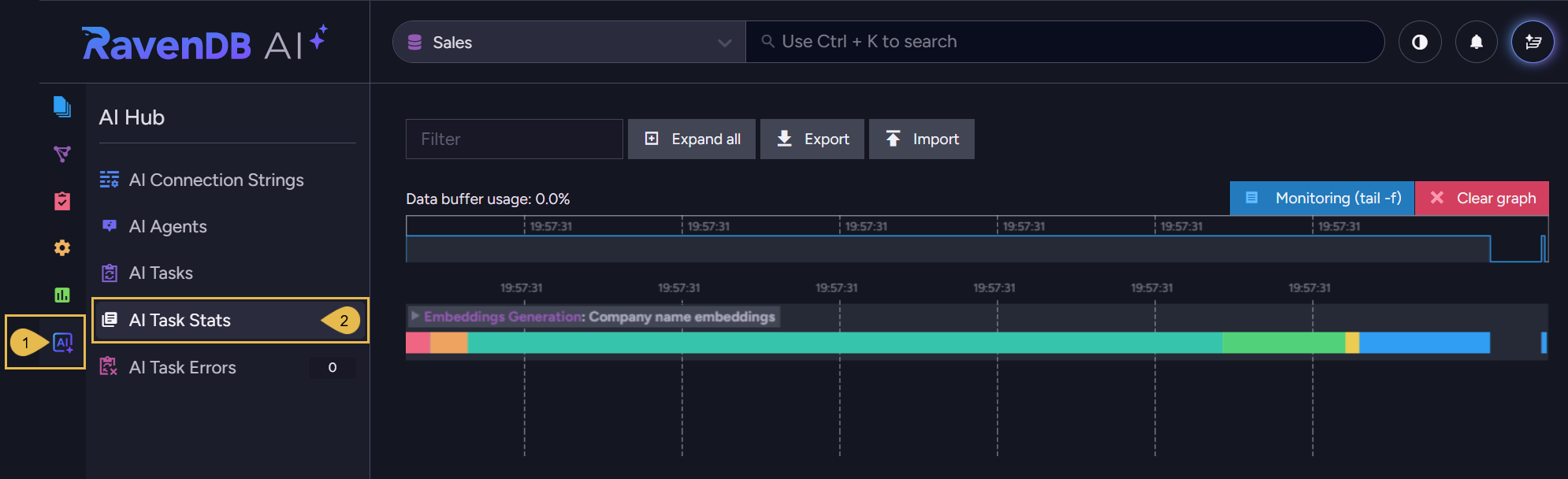Click the yellow segment of the timeline bar
This screenshot has height=479, width=1568.
point(1352,343)
